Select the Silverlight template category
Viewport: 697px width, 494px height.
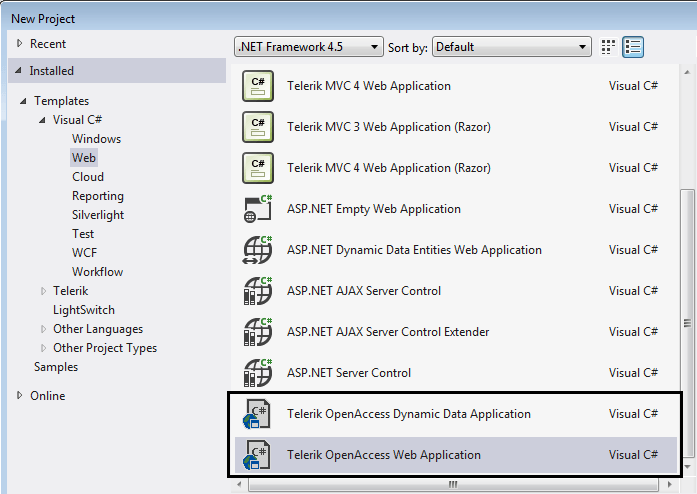click(98, 215)
